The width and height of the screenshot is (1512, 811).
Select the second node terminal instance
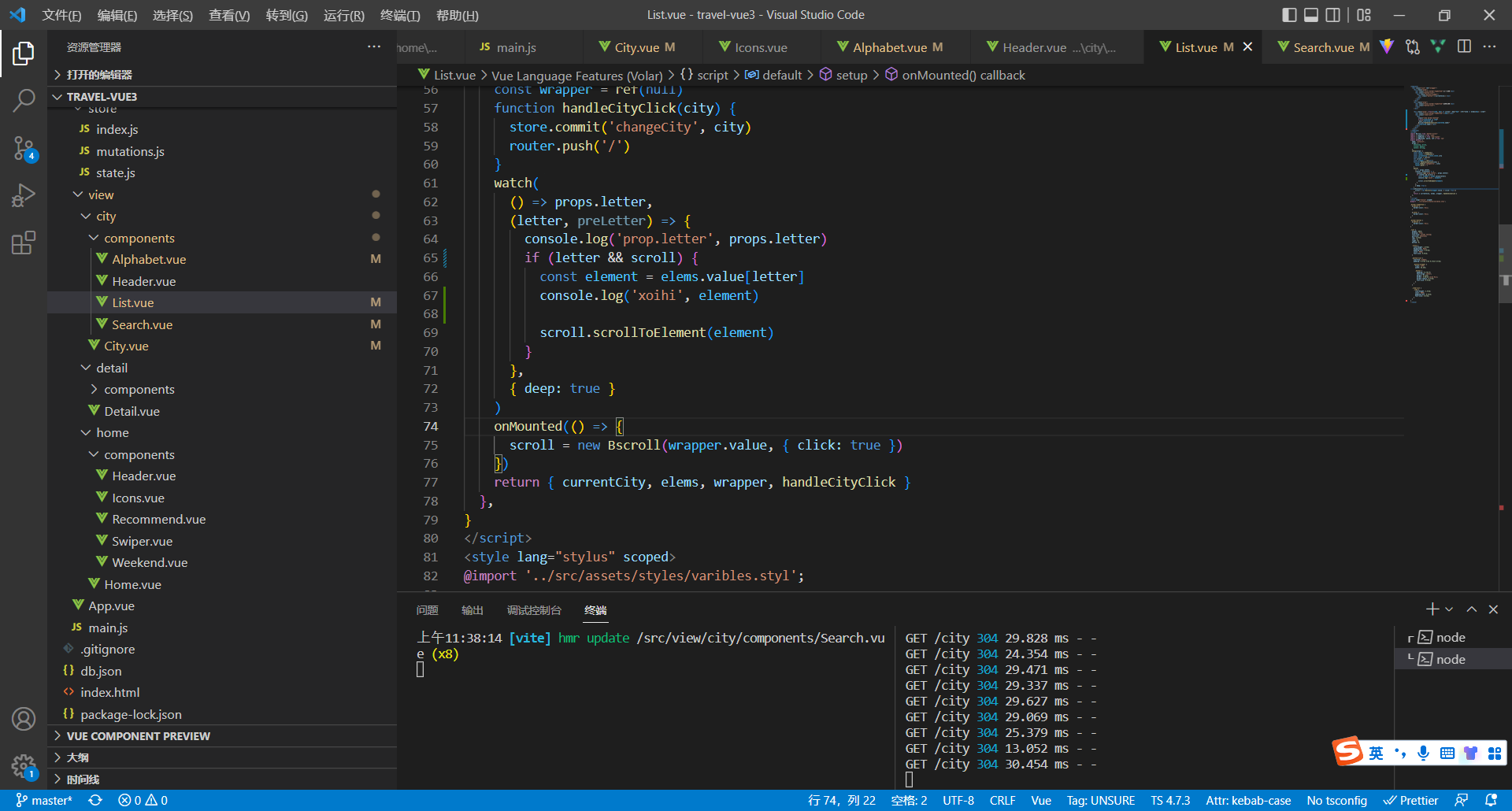click(x=1454, y=659)
